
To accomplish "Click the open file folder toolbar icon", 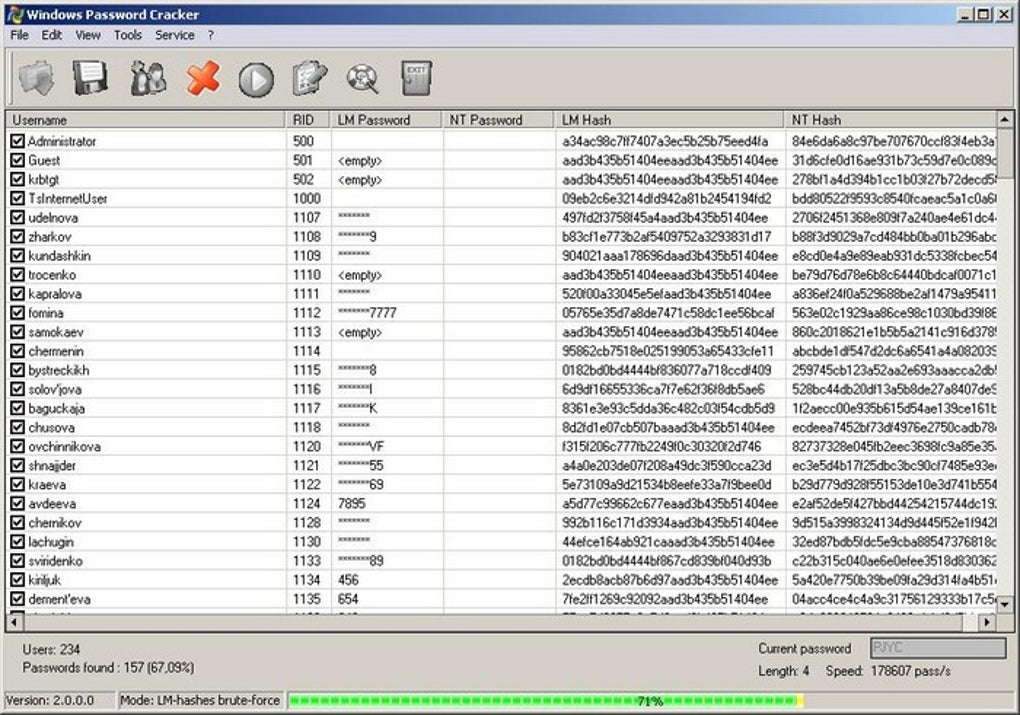I will click(36, 79).
